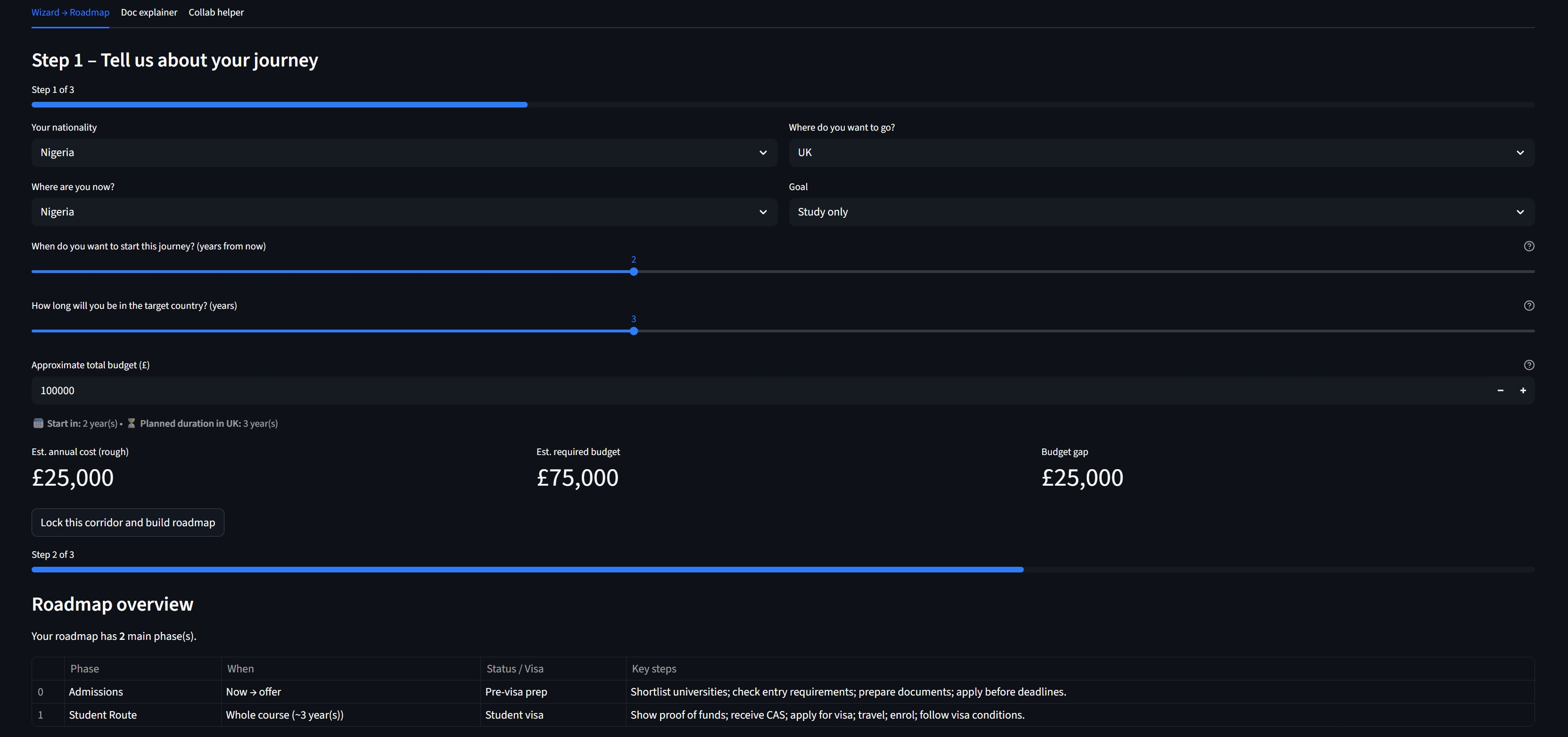Click help icon next to total budget

[1528, 365]
